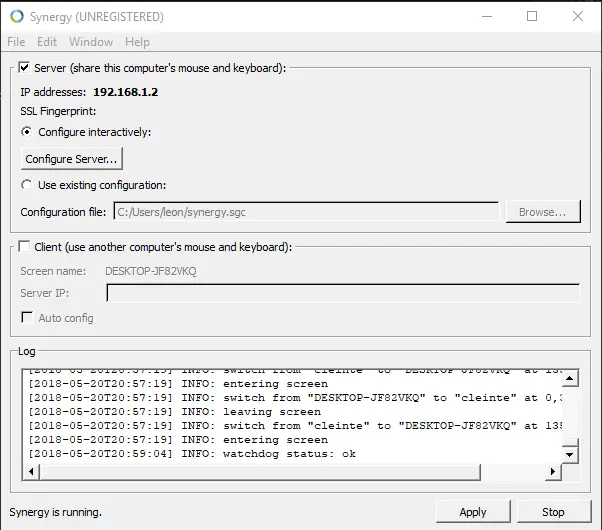The width and height of the screenshot is (602, 530).
Task: Click the log horizontal scrollbar thumb
Action: tap(260, 472)
